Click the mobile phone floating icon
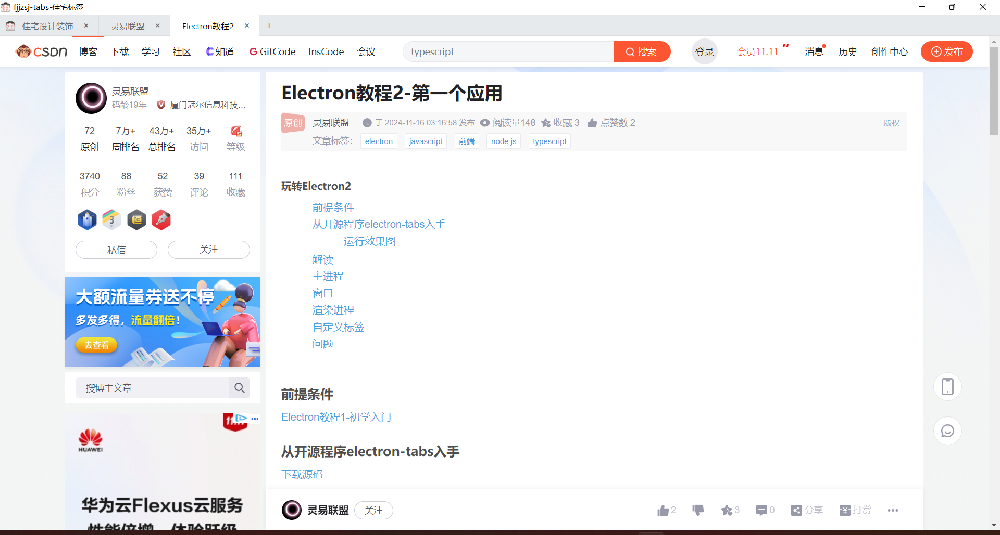This screenshot has height=535, width=1000. (x=947, y=386)
